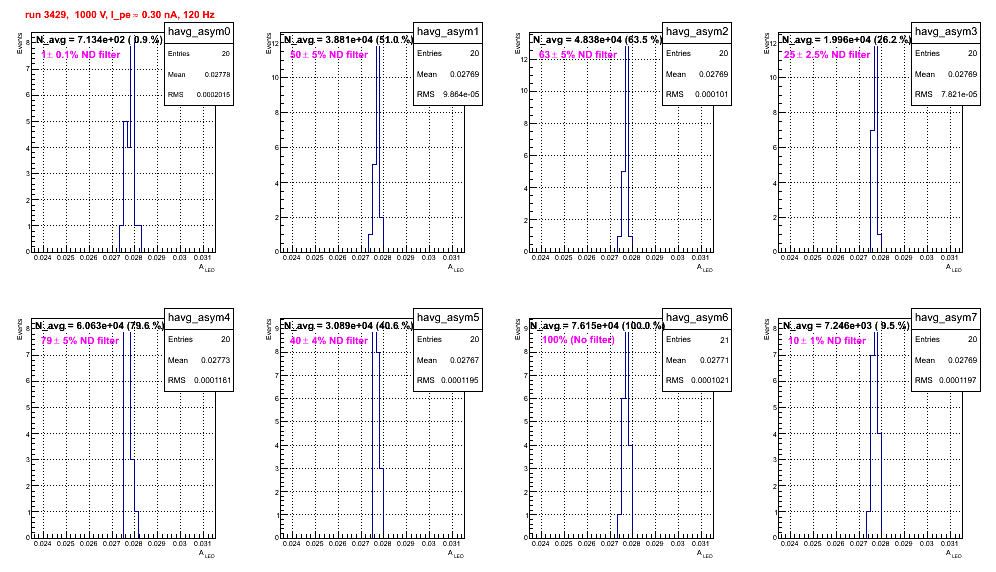Click the A_LED x-axis title under havg_asym5
Screen dimensions: 996x572
click(455, 554)
